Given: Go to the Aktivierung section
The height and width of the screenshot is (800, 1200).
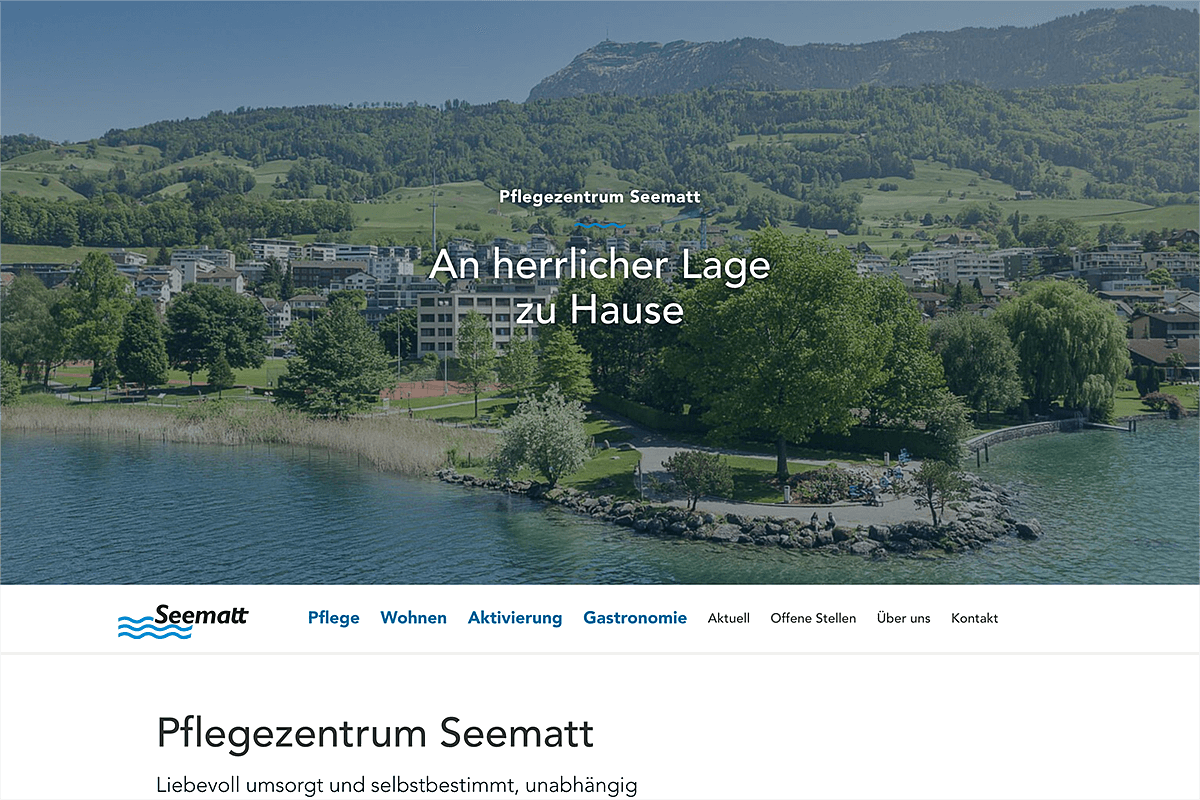Looking at the screenshot, I should [x=515, y=618].
